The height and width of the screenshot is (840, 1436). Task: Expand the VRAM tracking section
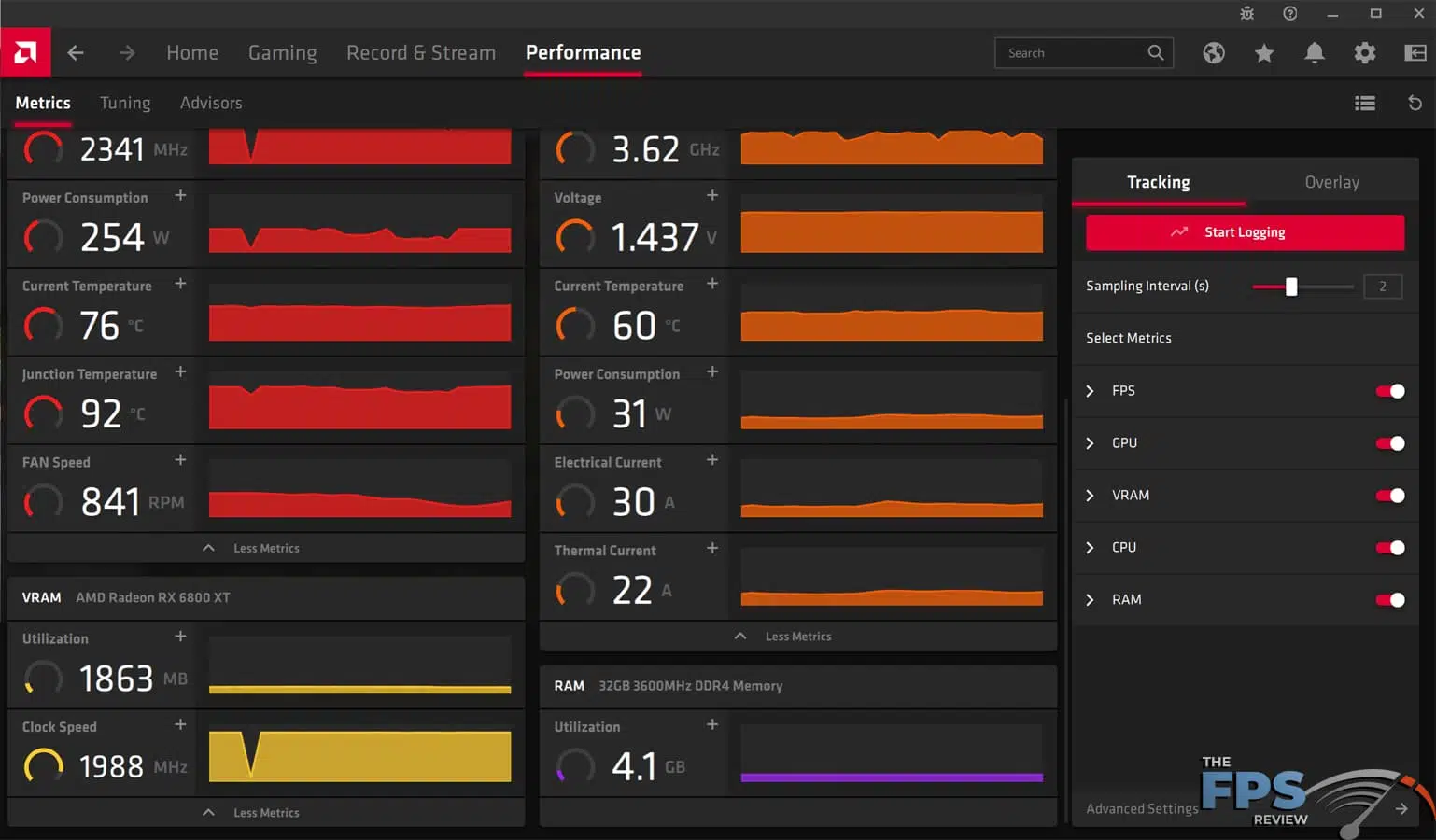coord(1091,496)
